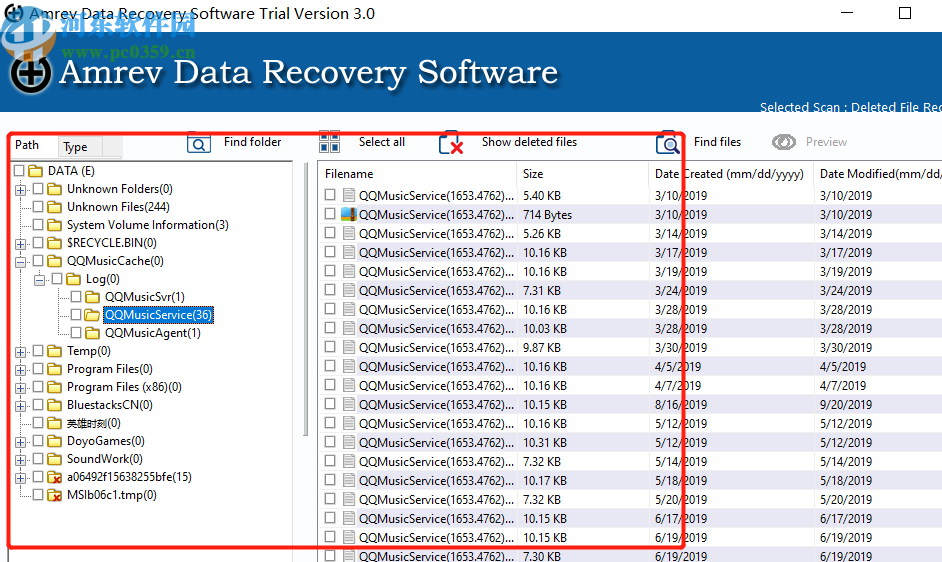Image resolution: width=942 pixels, height=562 pixels.
Task: Click the Amrev plus logo icon
Action: 30,73
